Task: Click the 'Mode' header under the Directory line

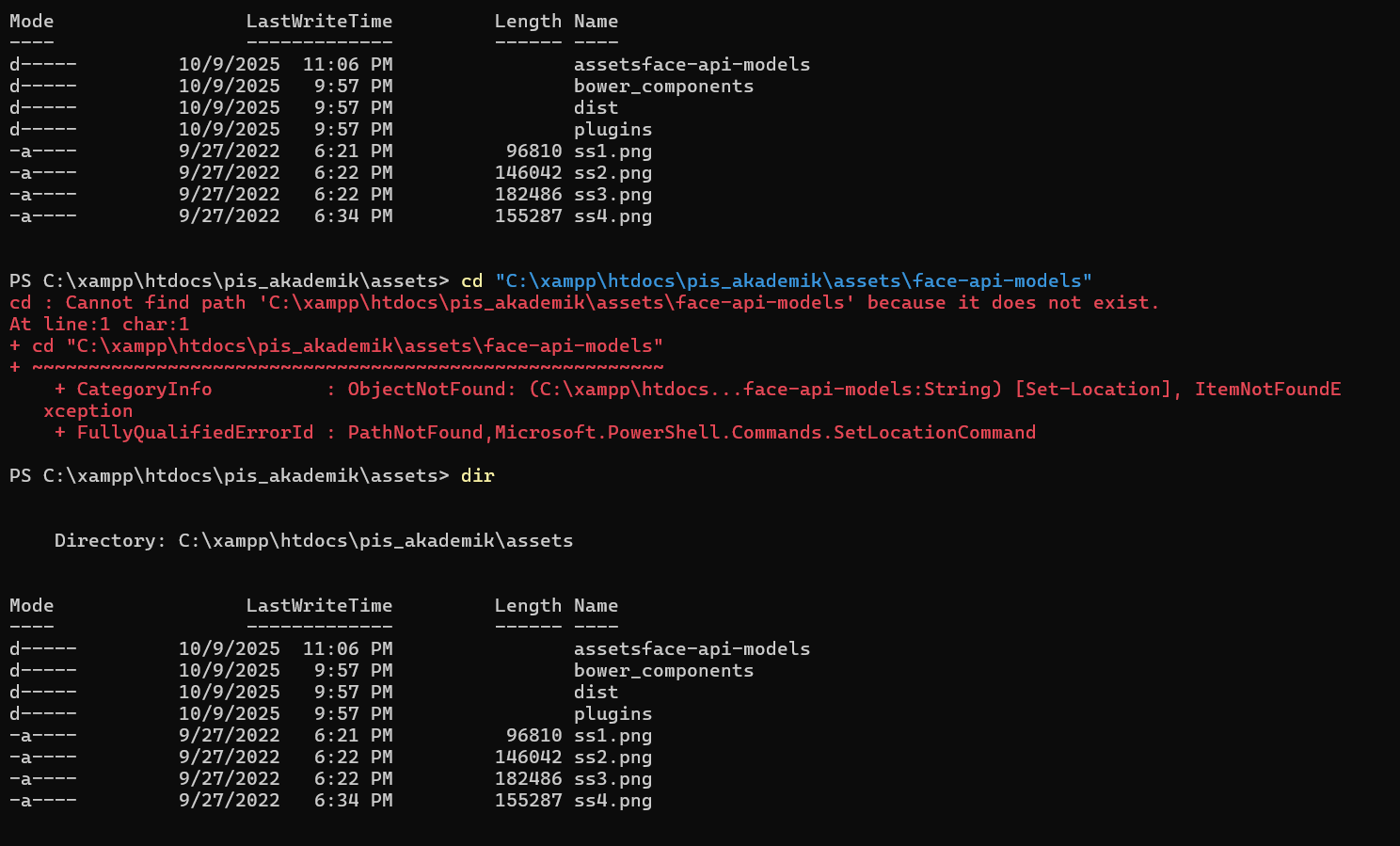Action: tap(32, 605)
